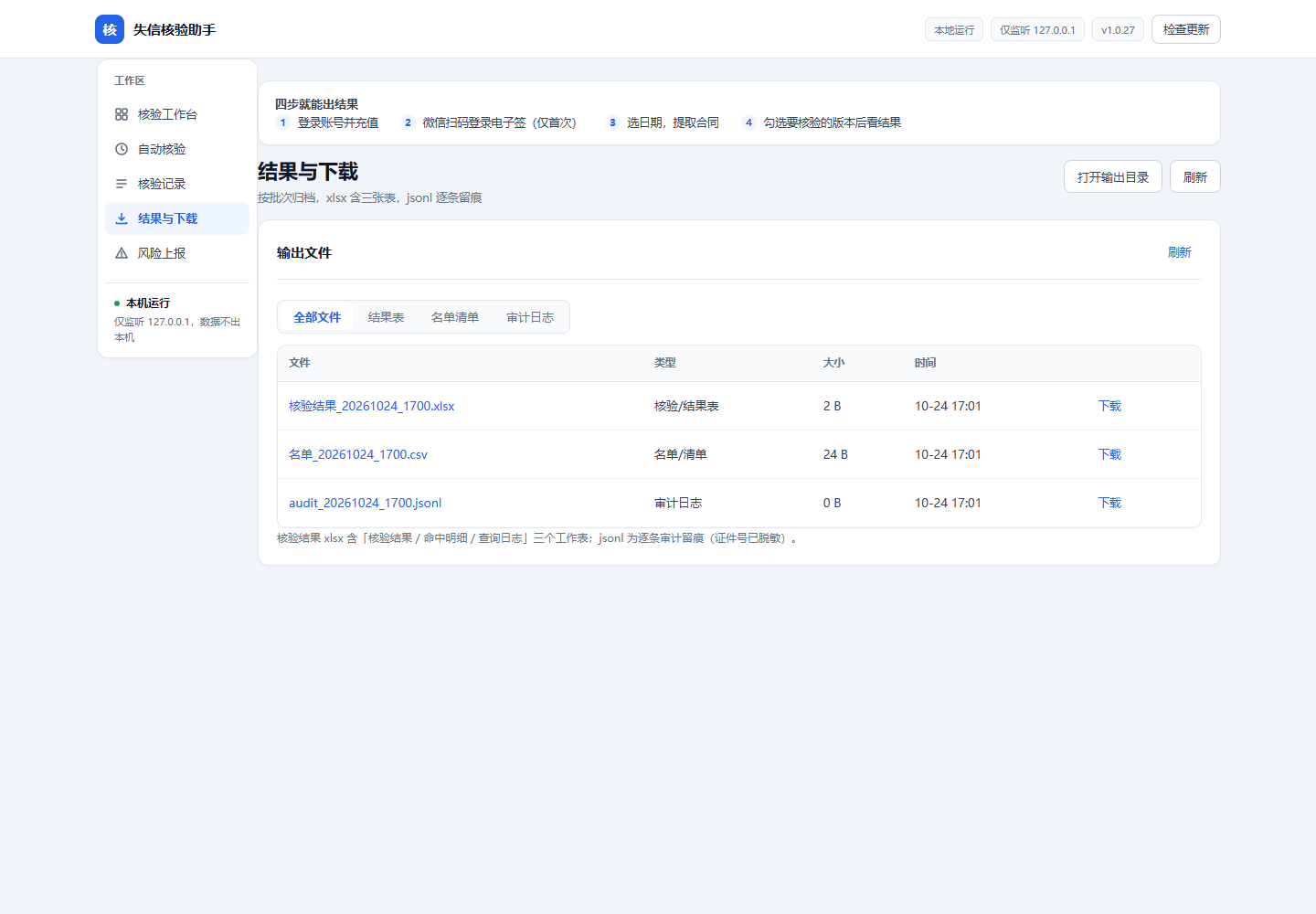The image size is (1316, 914).
Task: Click the 本地运行 badge in header
Action: (x=954, y=29)
